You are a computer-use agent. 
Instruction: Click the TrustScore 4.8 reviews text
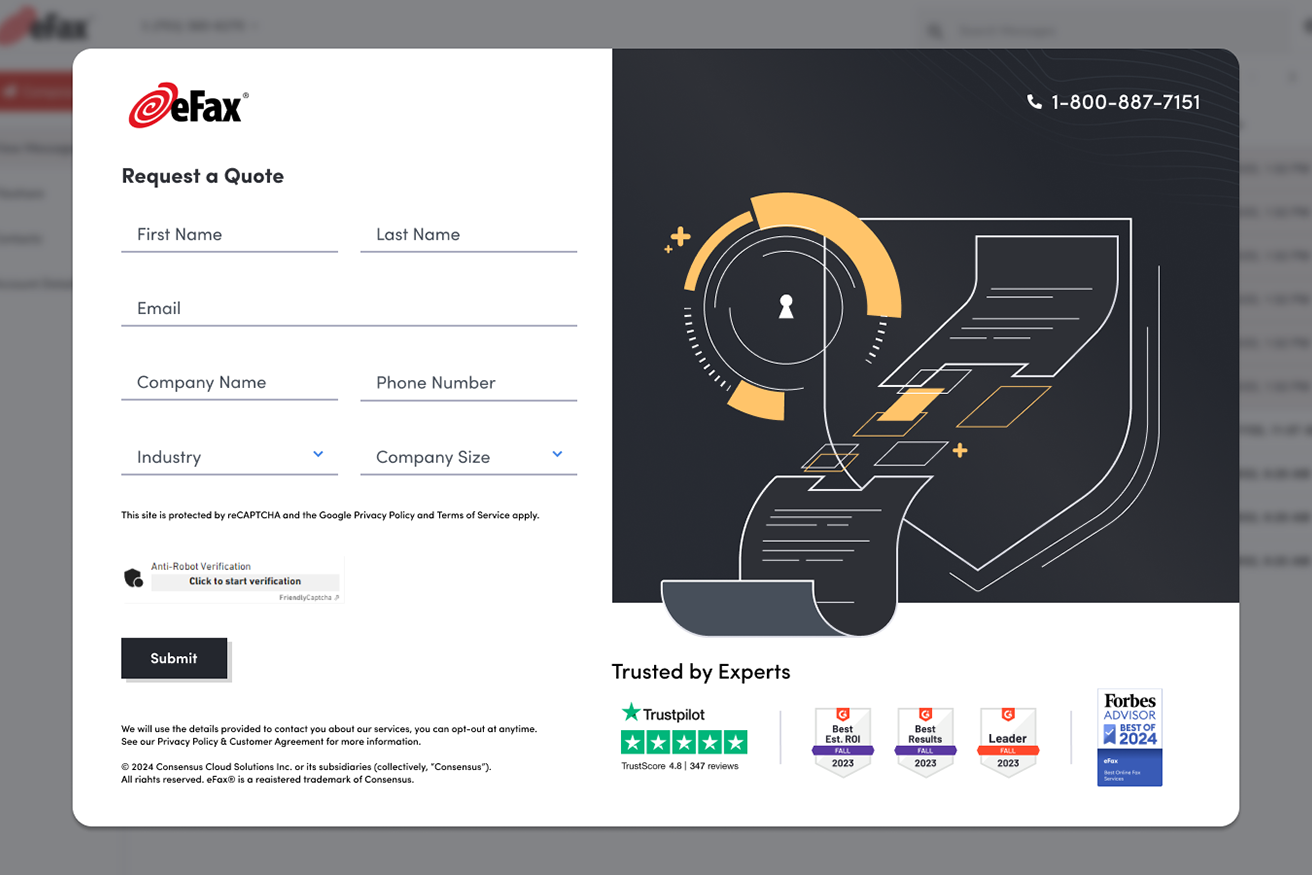(680, 766)
